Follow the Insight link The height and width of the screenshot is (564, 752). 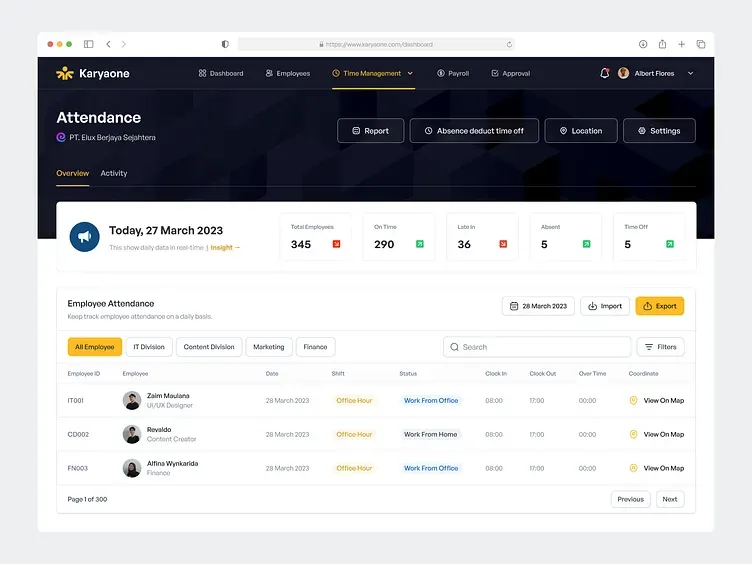[225, 247]
